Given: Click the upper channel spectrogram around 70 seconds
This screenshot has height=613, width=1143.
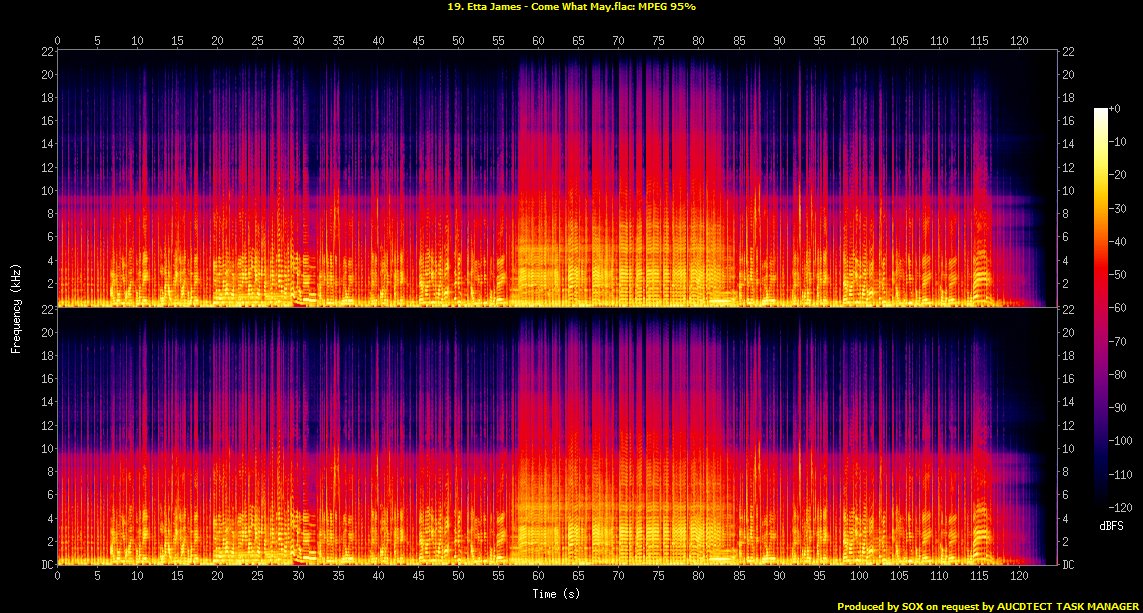Looking at the screenshot, I should click(x=618, y=180).
